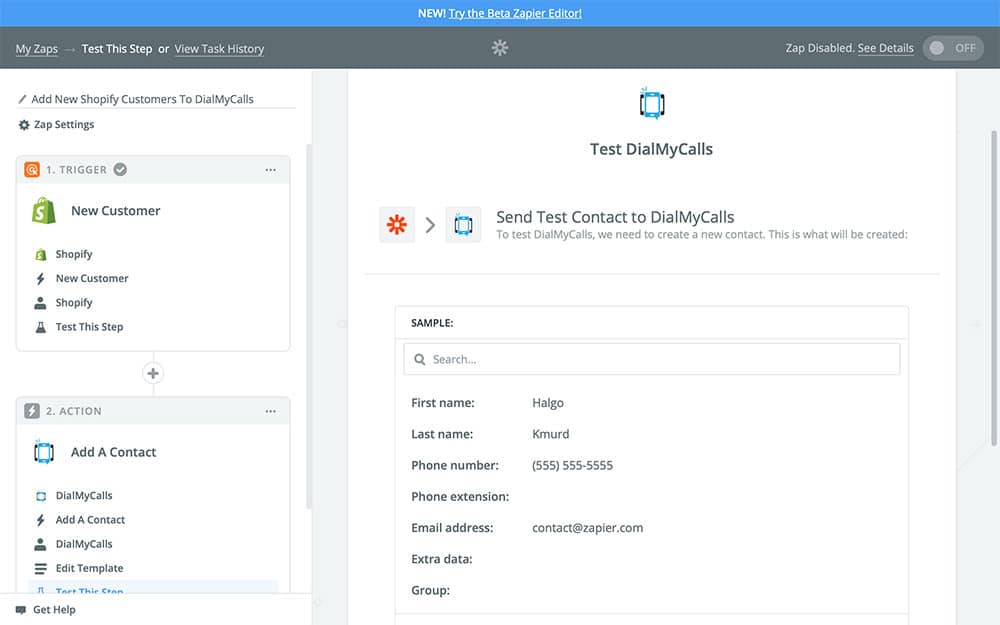1000x625 pixels.
Task: Click the Shopify bag icon beside New Customer
Action: point(43,211)
